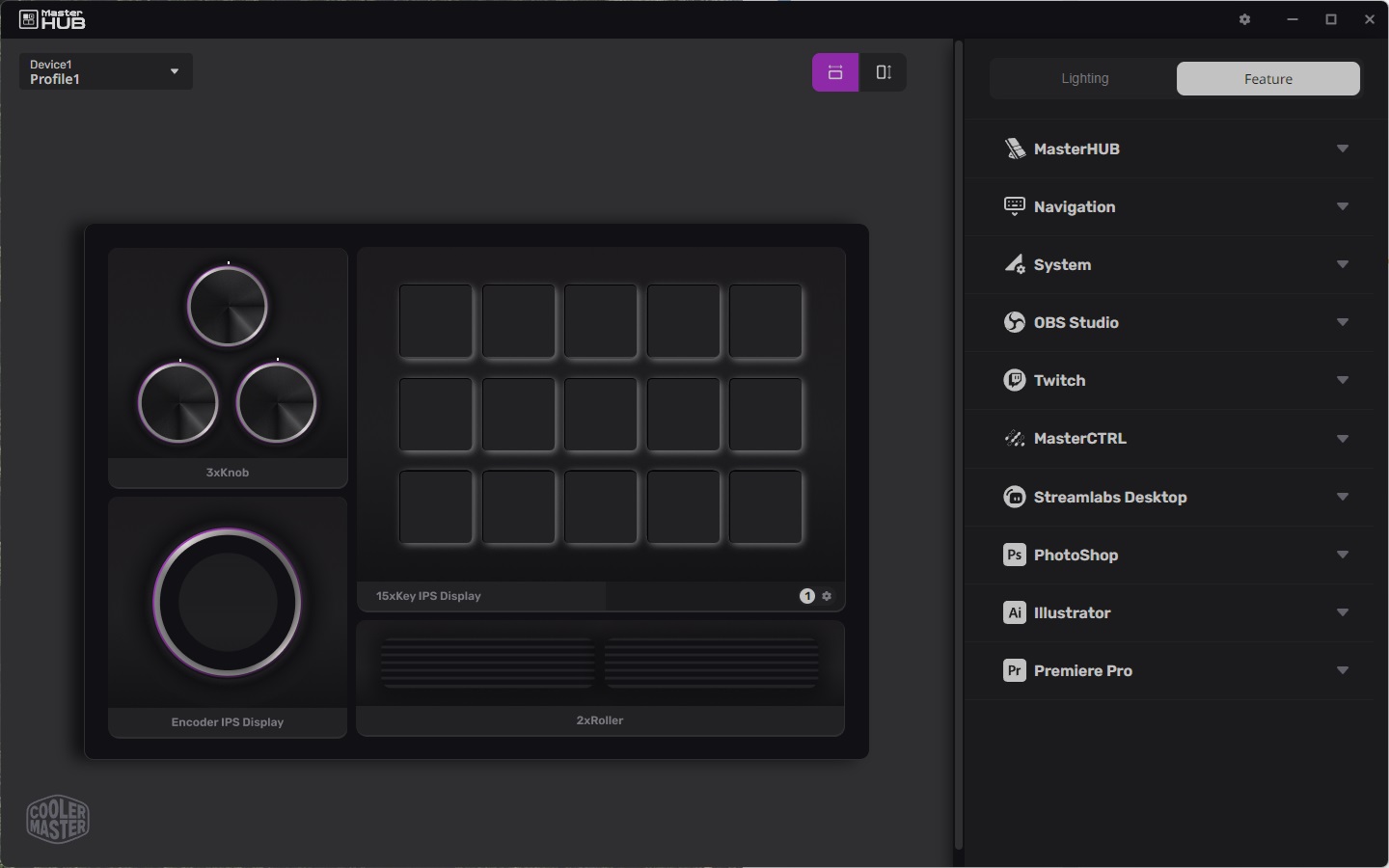Expand the PhotoShop section arrow
1389x868 pixels.
pyautogui.click(x=1343, y=555)
